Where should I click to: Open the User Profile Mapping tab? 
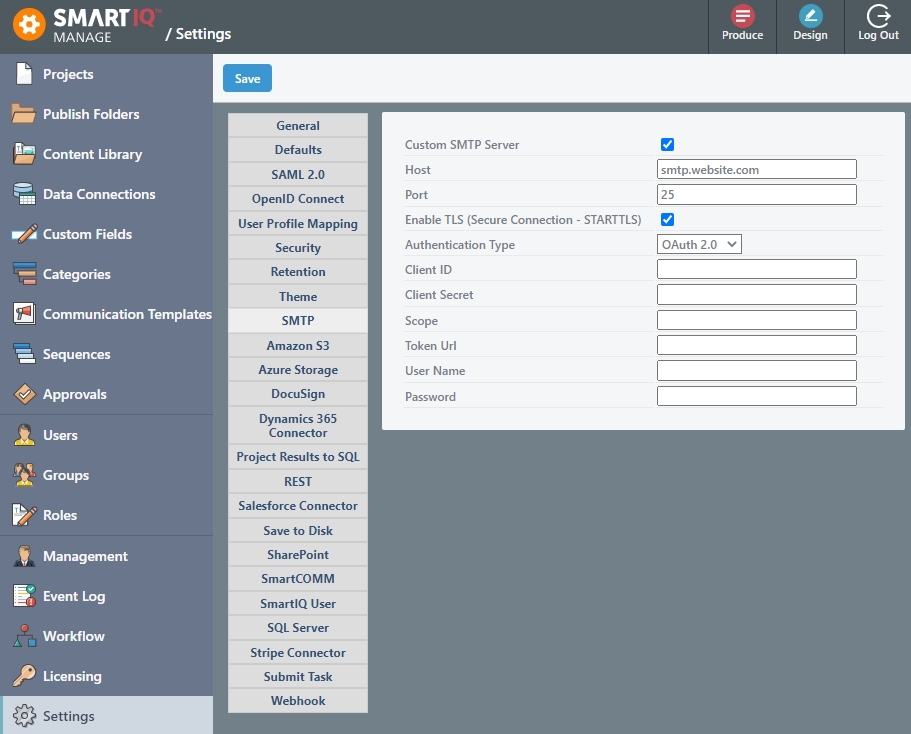[298, 223]
